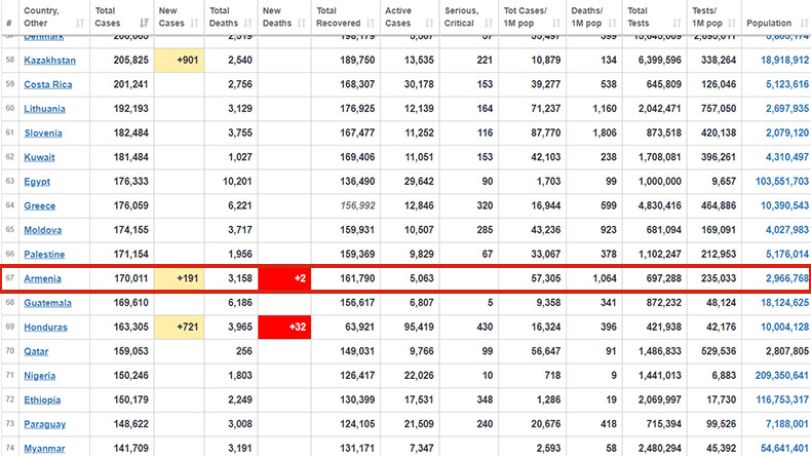This screenshot has width=811, height=456.
Task: Sort by Total Deaths column icon
Action: 248,23
